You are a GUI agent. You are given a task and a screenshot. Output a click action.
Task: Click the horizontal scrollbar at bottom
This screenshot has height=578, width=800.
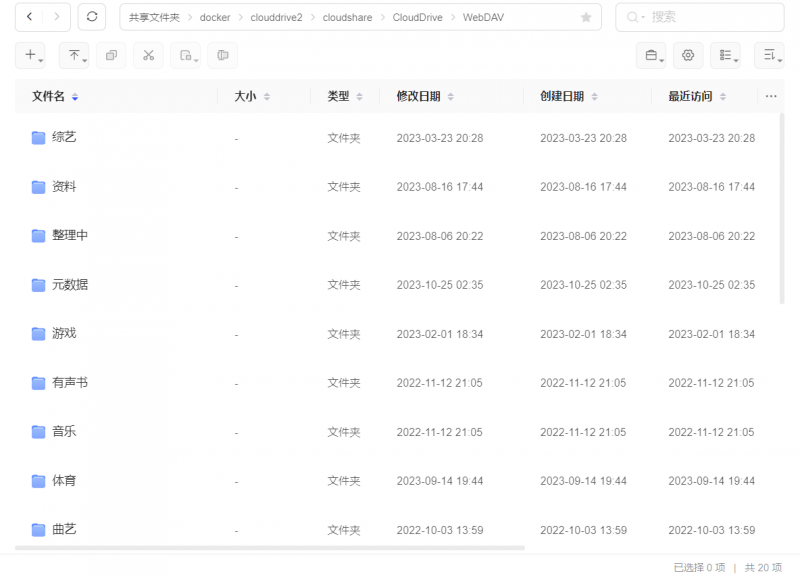pos(270,548)
